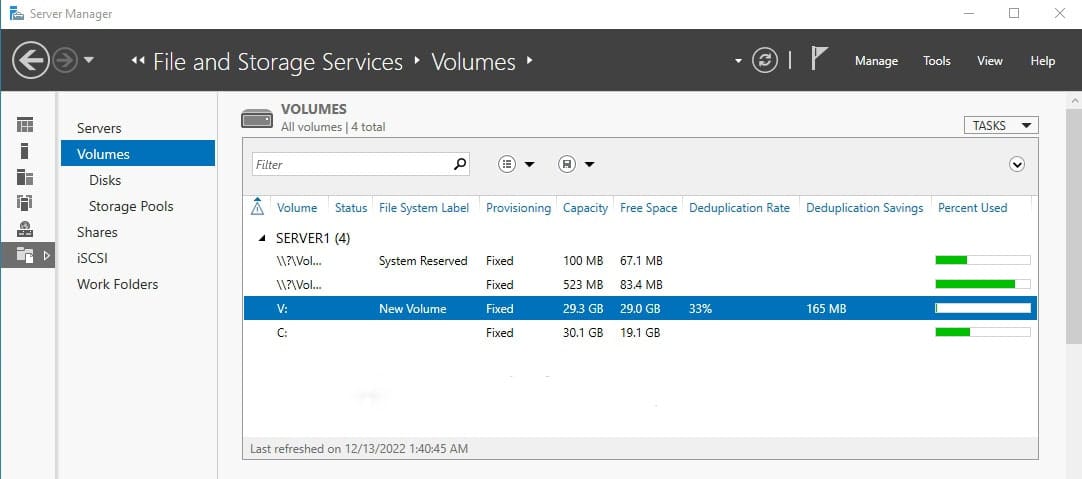This screenshot has height=479, width=1082.
Task: Collapse the SERVER1 (4) group triangle
Action: 262,239
